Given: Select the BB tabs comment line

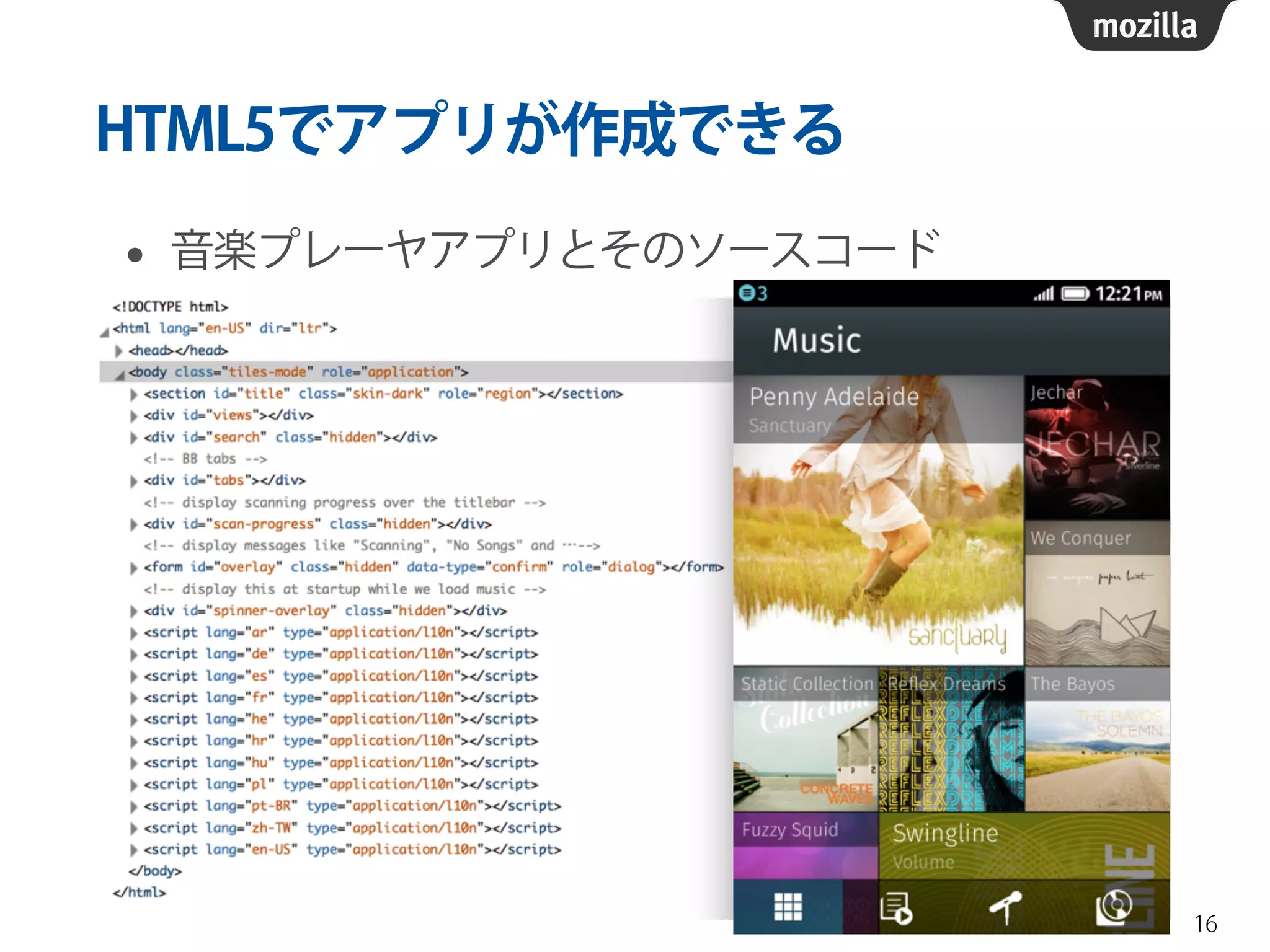Looking at the screenshot, I should 205,459.
